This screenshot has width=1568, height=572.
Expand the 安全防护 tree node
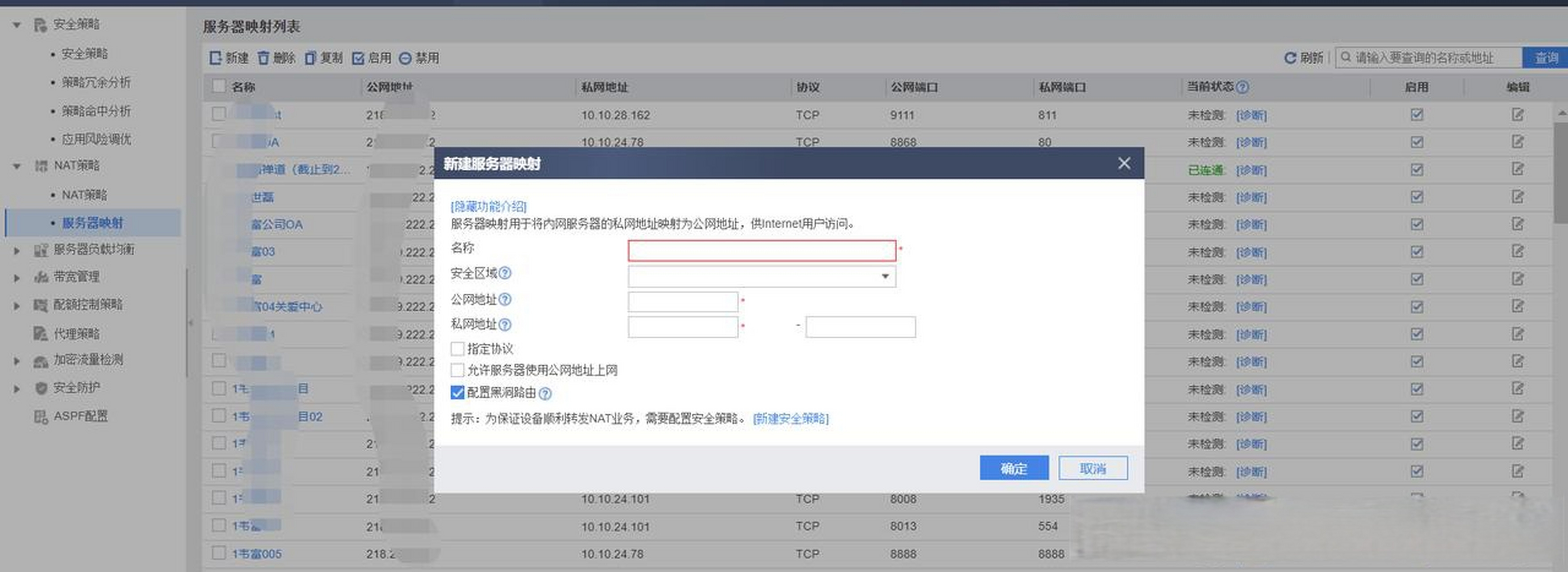(x=17, y=388)
